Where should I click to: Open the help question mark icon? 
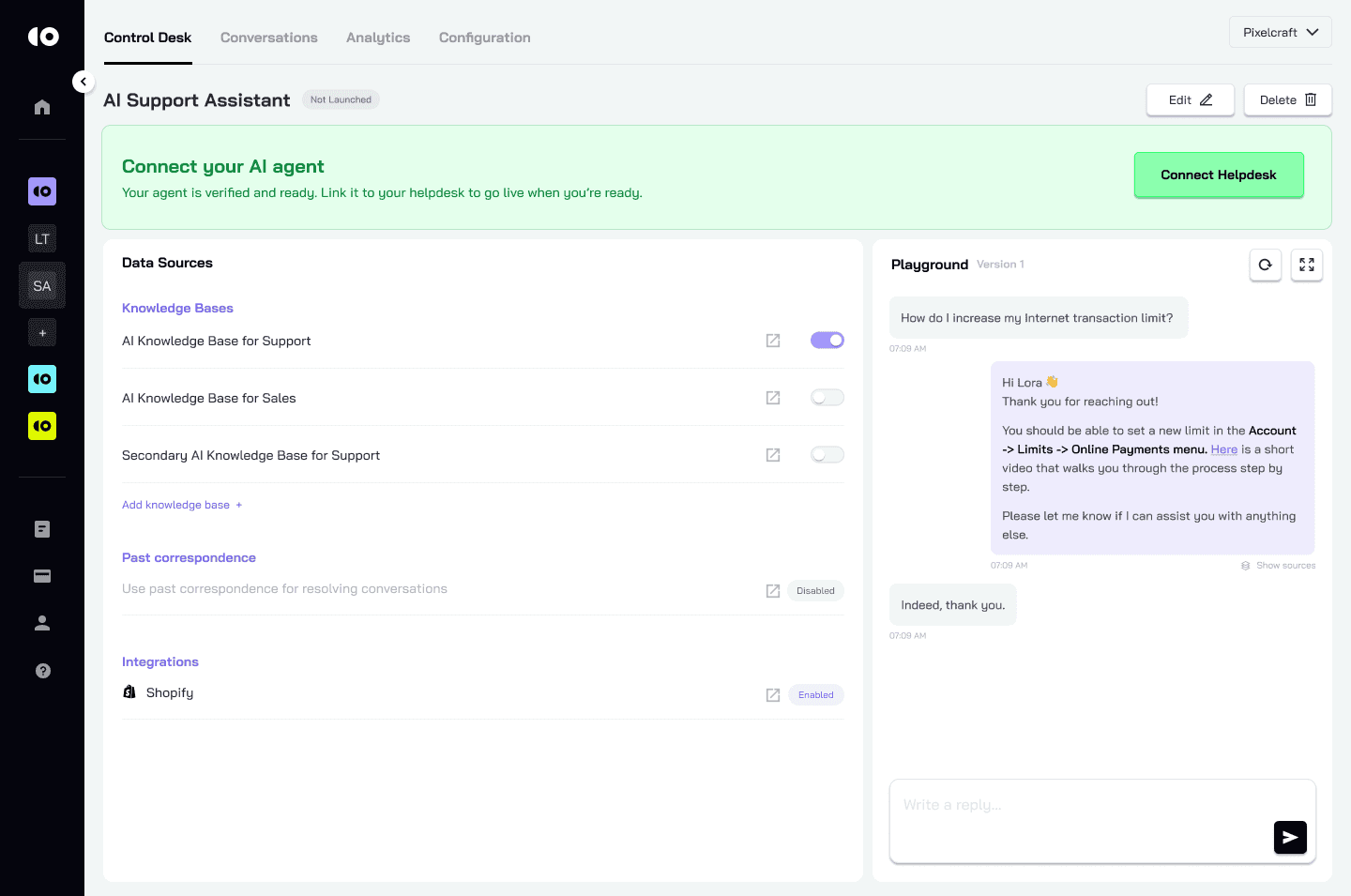point(42,671)
